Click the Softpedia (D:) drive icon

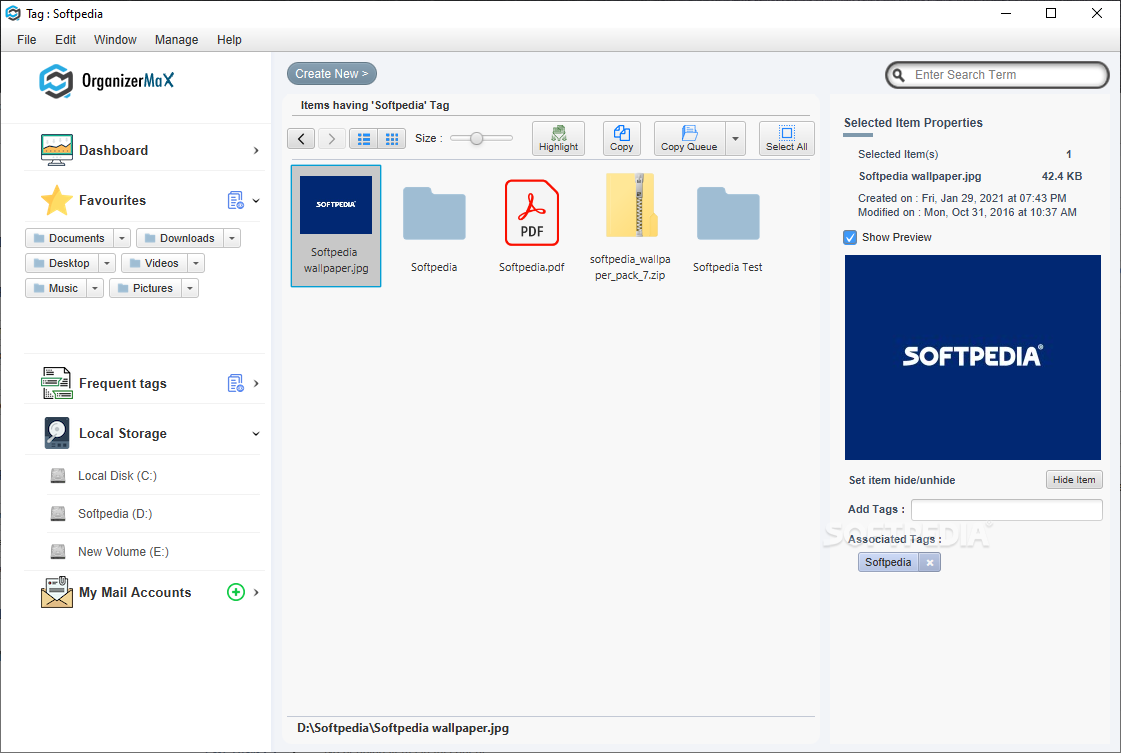(59, 513)
